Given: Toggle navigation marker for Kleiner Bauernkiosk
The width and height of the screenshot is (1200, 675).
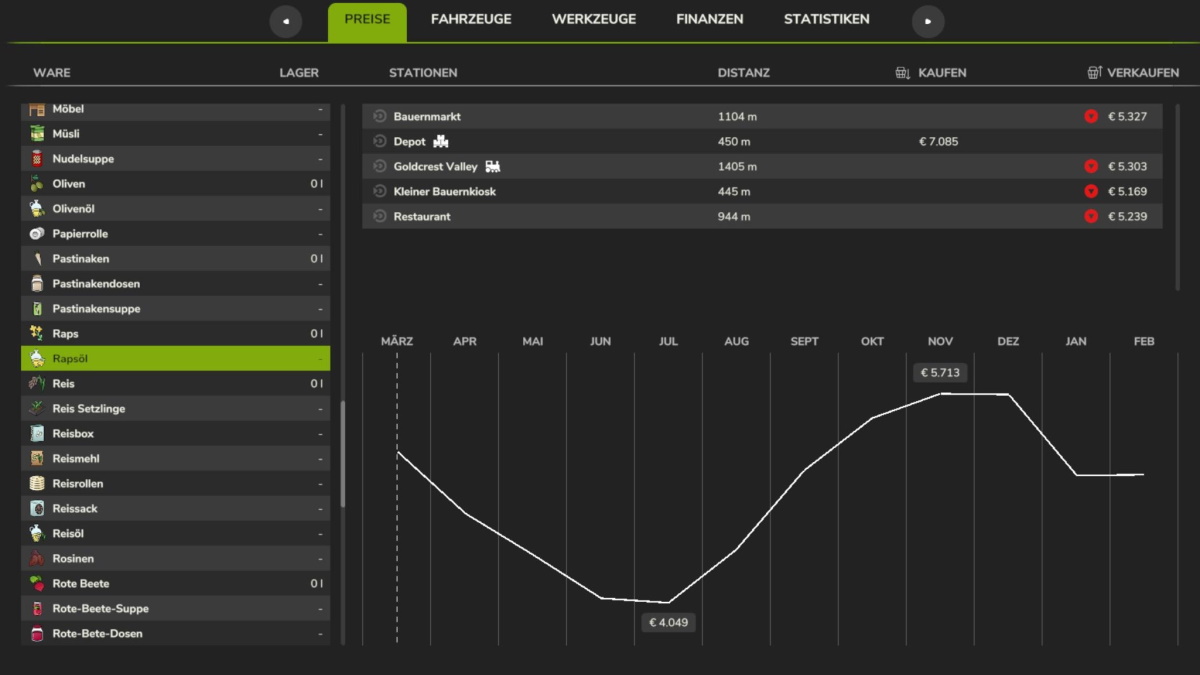Looking at the screenshot, I should tap(380, 191).
